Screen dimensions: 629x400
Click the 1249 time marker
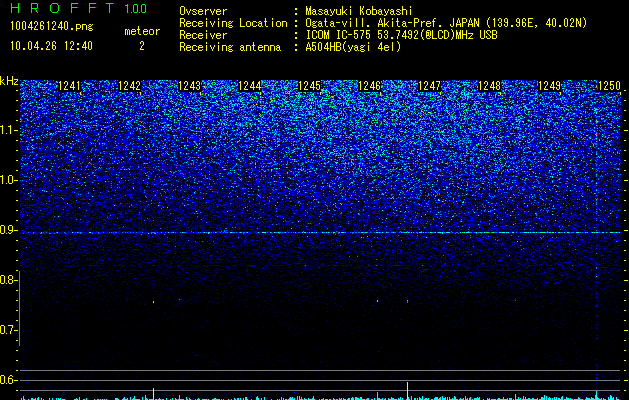[549, 86]
